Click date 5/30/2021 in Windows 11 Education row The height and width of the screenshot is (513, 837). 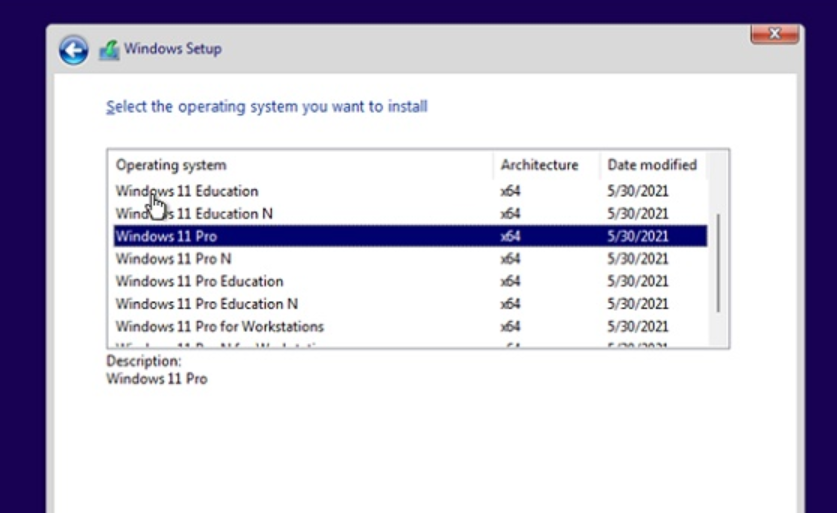click(x=637, y=191)
